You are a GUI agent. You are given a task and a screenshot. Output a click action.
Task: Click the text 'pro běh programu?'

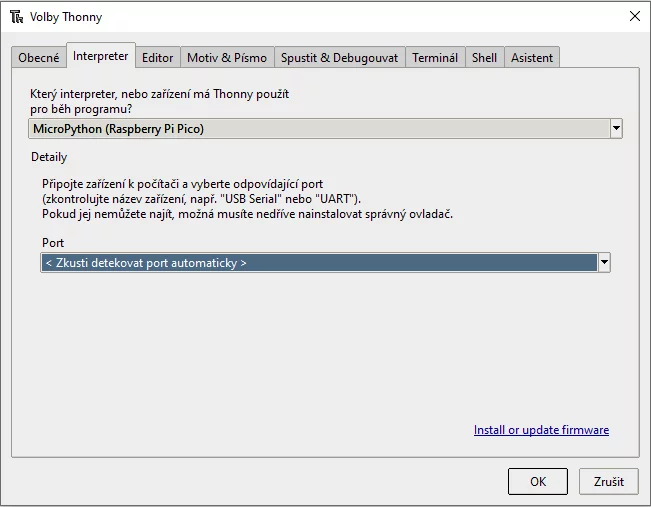point(81,109)
